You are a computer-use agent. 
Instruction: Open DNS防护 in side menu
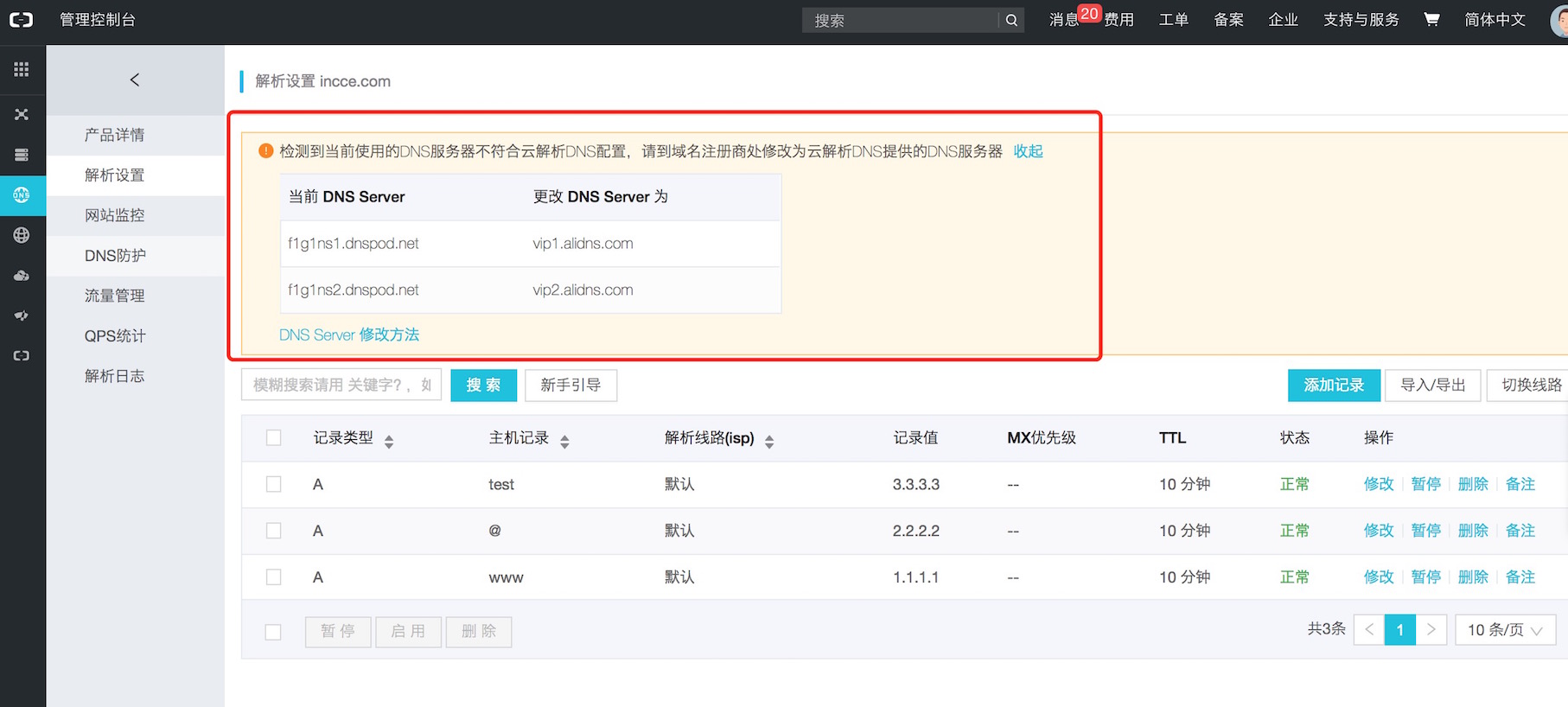pos(136,256)
